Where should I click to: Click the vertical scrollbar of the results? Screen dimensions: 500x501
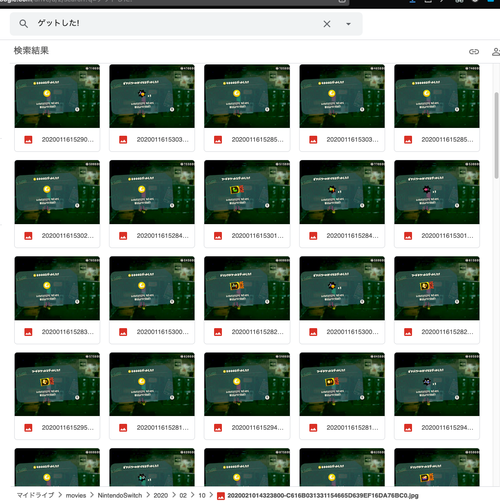(x=496, y=136)
